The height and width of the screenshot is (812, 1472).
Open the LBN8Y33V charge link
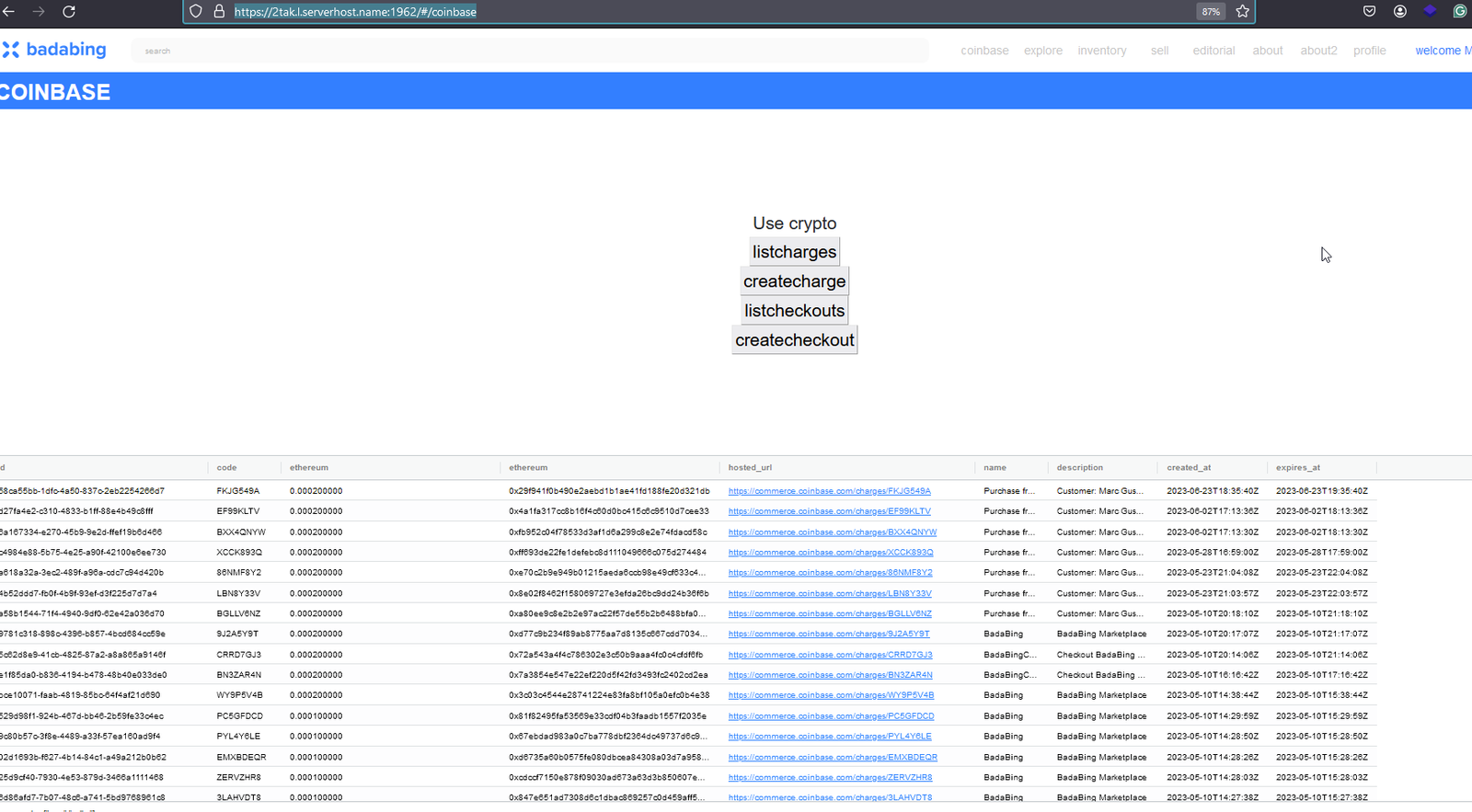click(x=830, y=594)
